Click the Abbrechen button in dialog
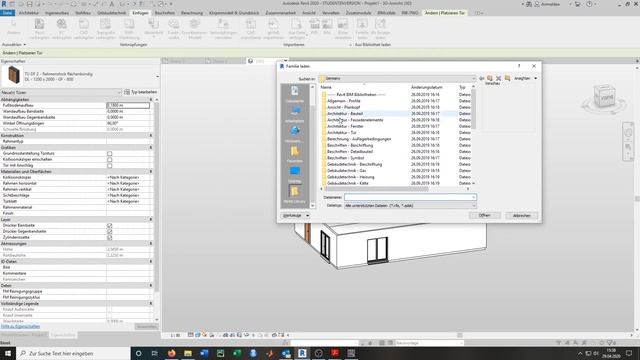The image size is (640, 360). click(x=522, y=216)
